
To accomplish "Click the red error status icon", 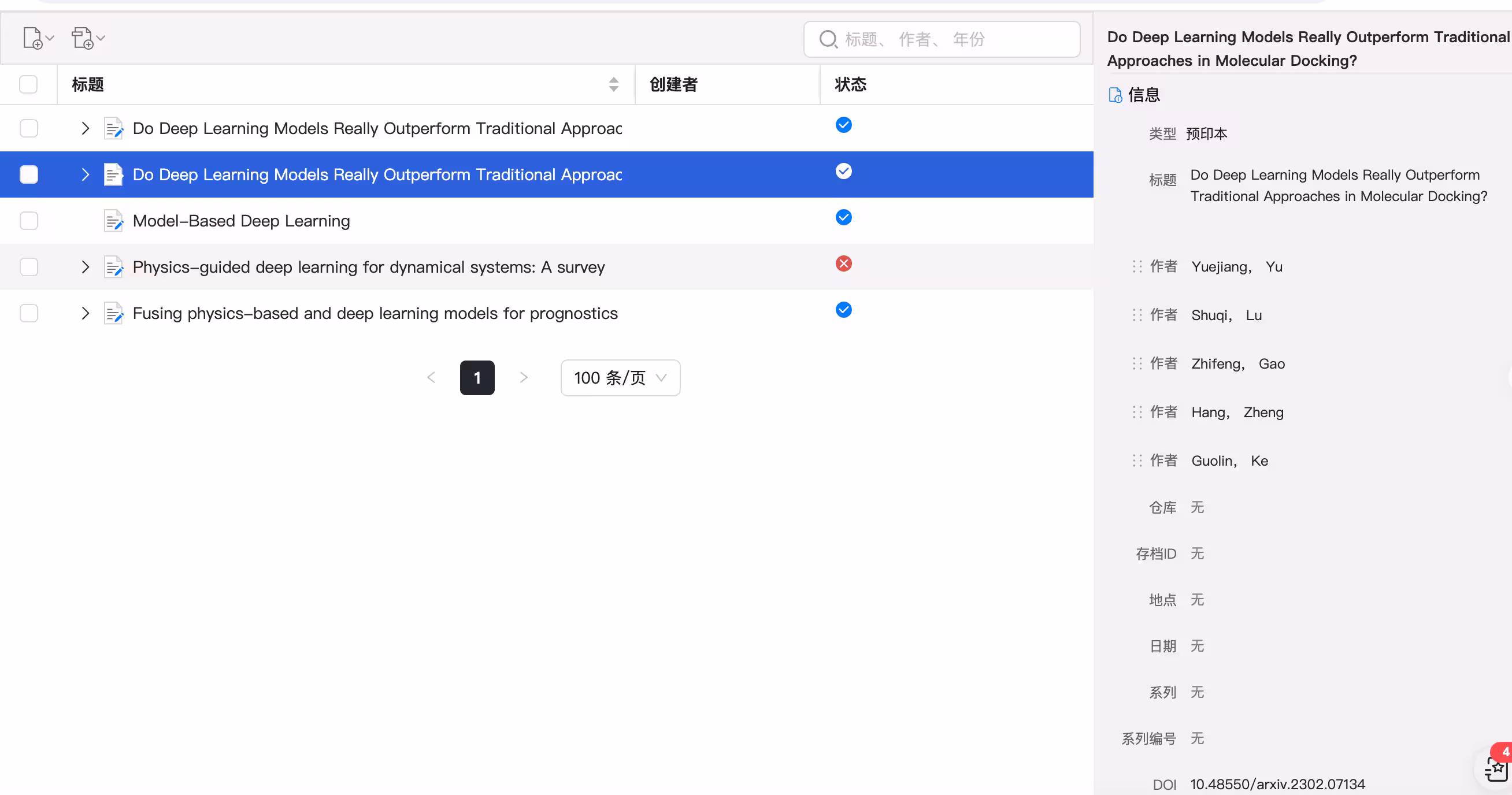I will (843, 263).
